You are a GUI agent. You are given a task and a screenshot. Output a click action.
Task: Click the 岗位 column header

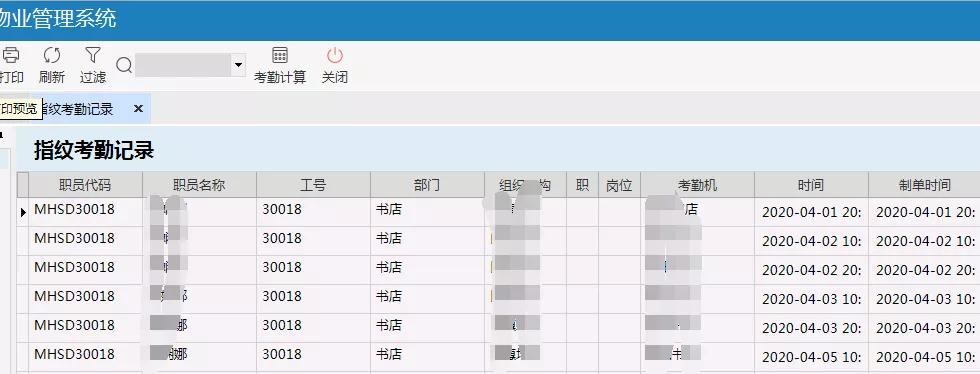tap(619, 185)
